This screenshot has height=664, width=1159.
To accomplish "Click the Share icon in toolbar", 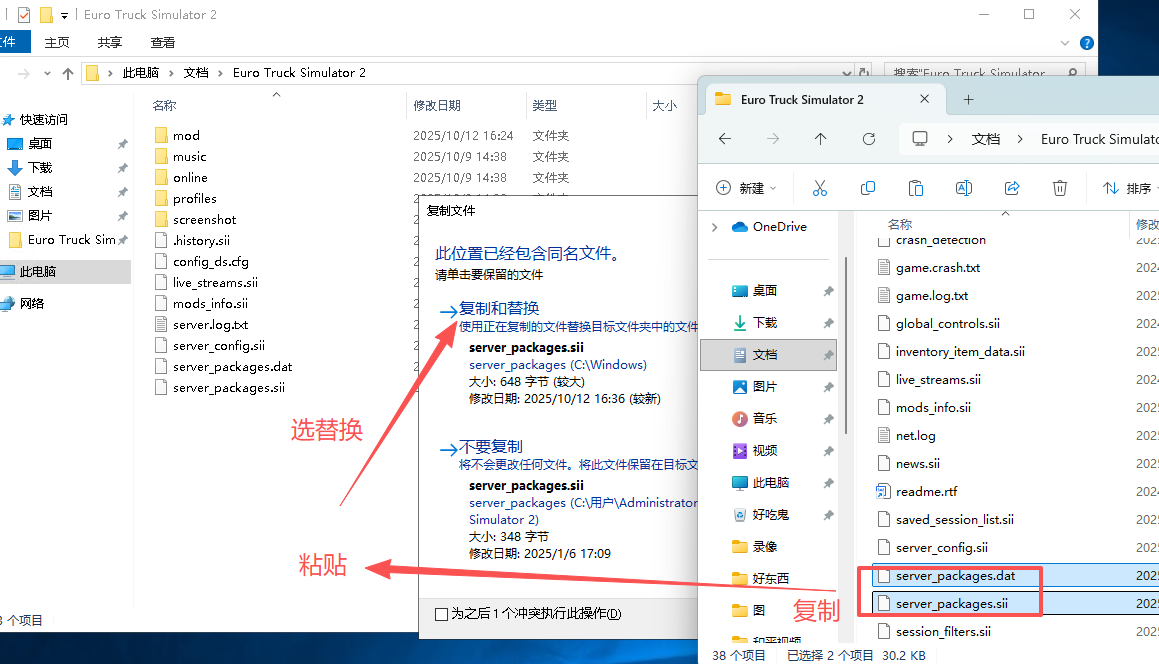I will (1012, 188).
